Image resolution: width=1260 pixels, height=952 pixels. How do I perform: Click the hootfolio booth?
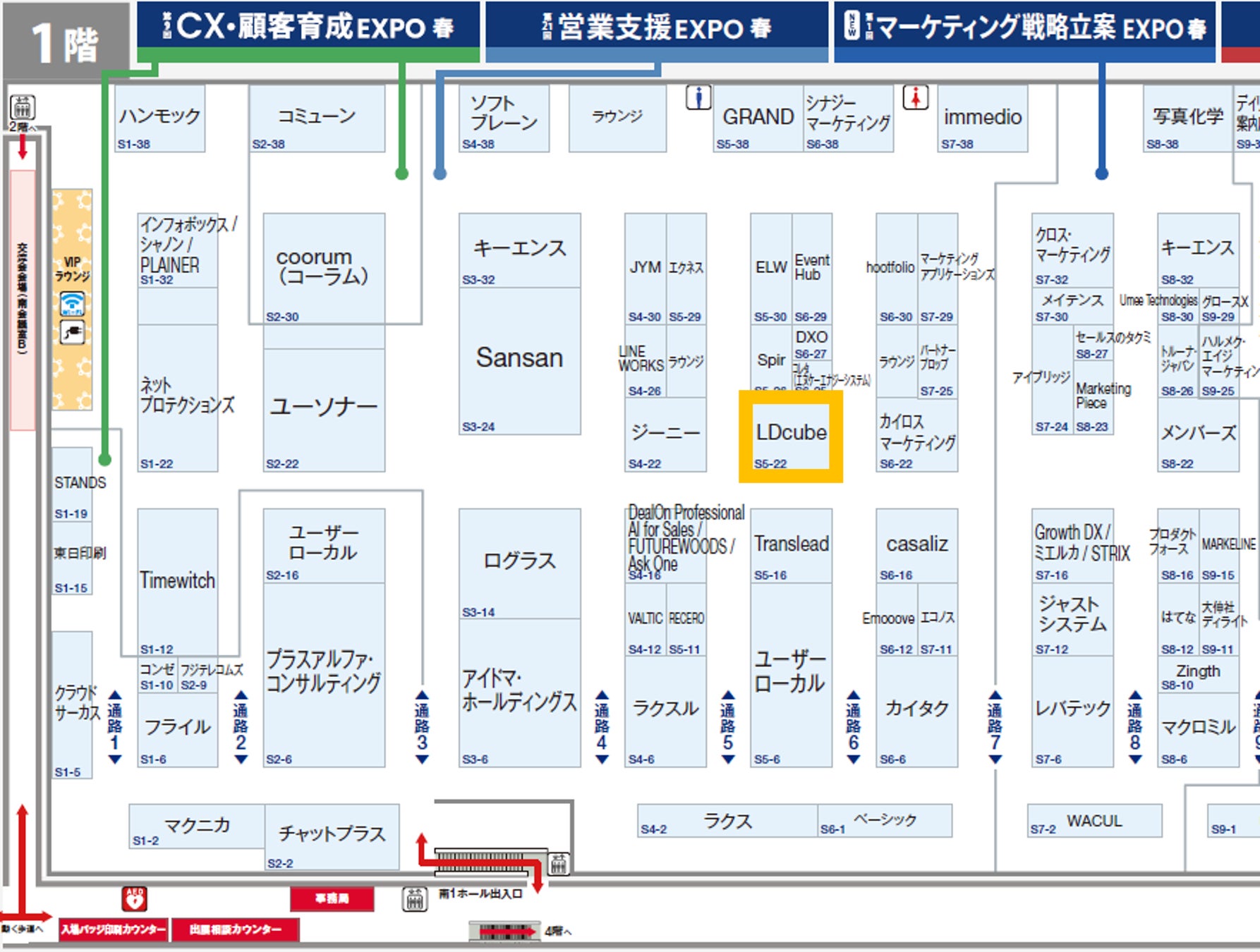click(x=897, y=269)
